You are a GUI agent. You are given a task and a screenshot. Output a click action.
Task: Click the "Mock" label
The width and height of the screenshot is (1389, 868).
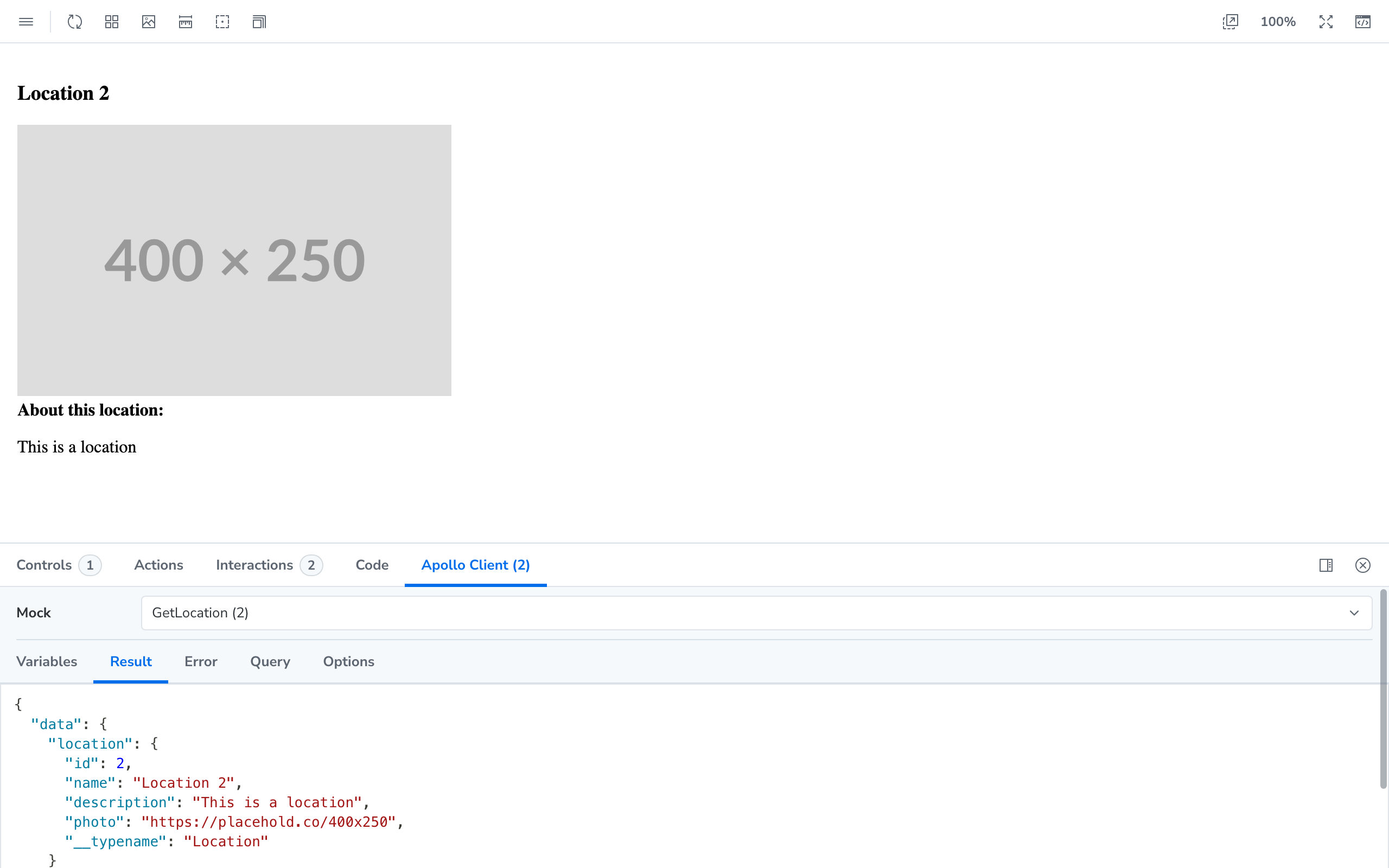click(33, 612)
